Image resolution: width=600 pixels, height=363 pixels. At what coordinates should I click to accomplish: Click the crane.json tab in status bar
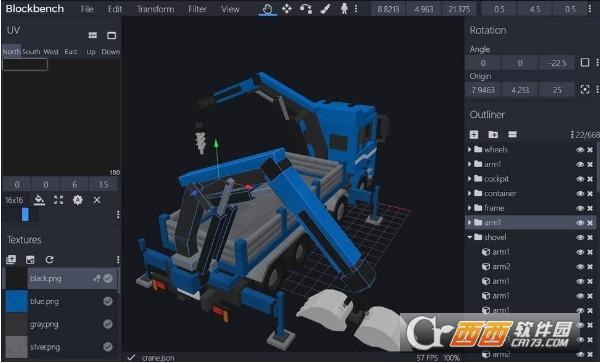click(158, 358)
